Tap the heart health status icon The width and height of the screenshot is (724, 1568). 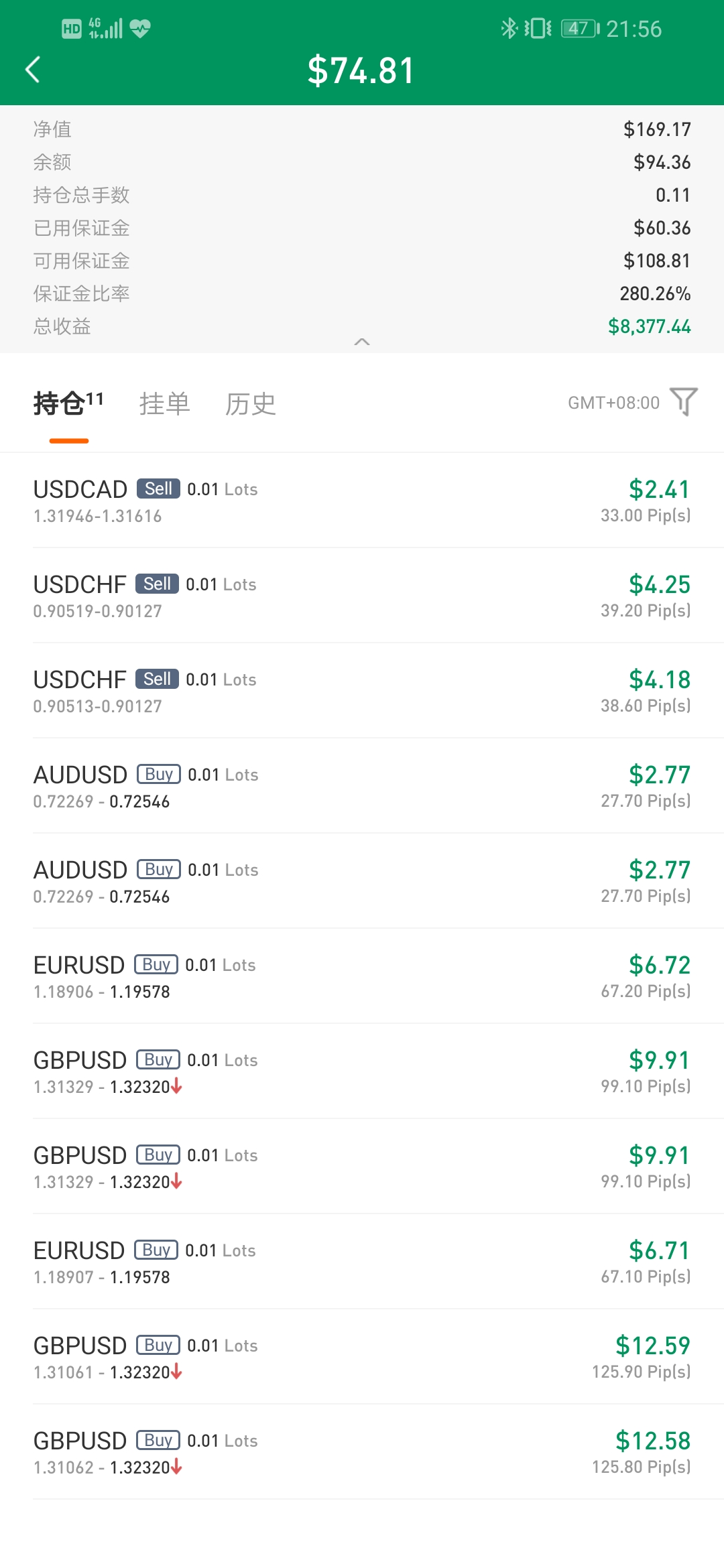[x=140, y=28]
